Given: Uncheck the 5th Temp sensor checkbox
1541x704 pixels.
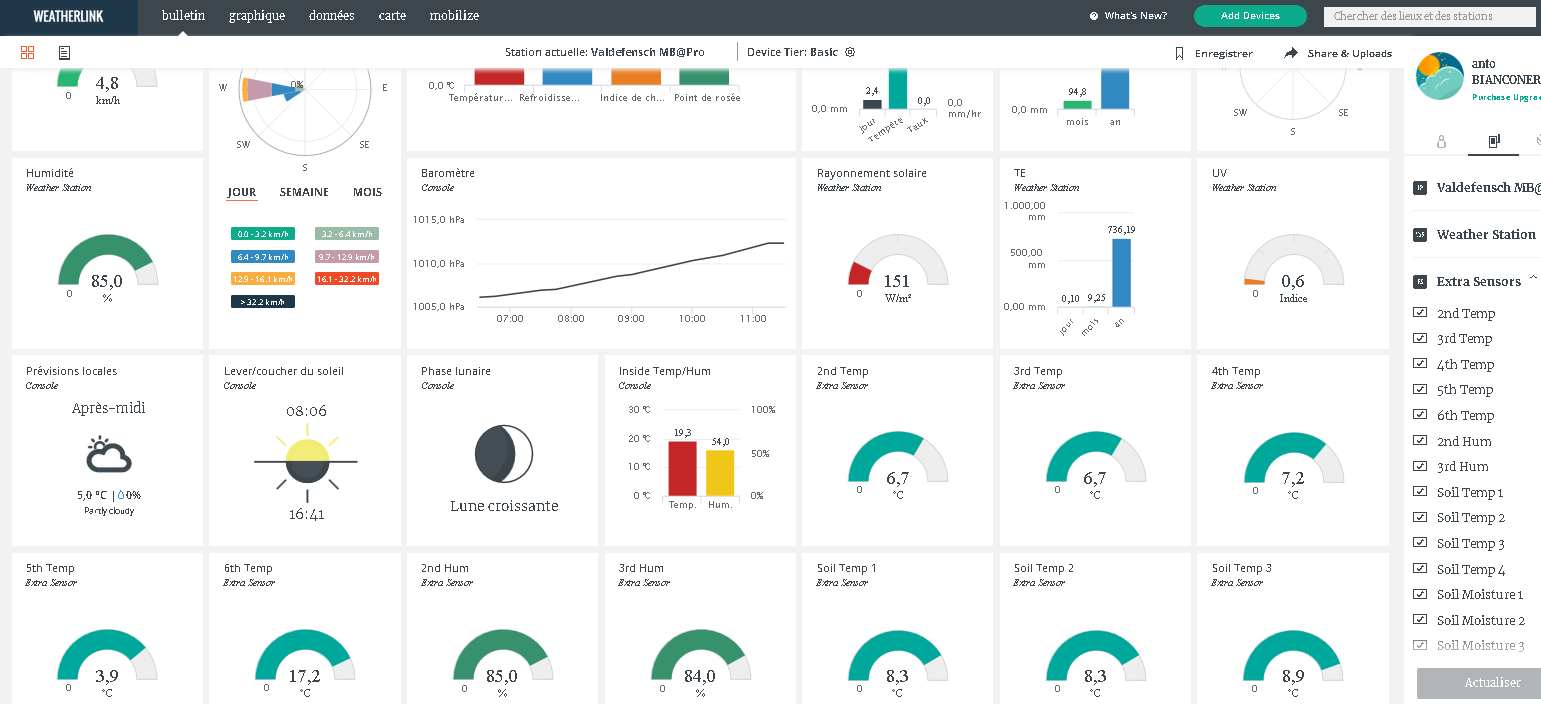Looking at the screenshot, I should [1420, 389].
